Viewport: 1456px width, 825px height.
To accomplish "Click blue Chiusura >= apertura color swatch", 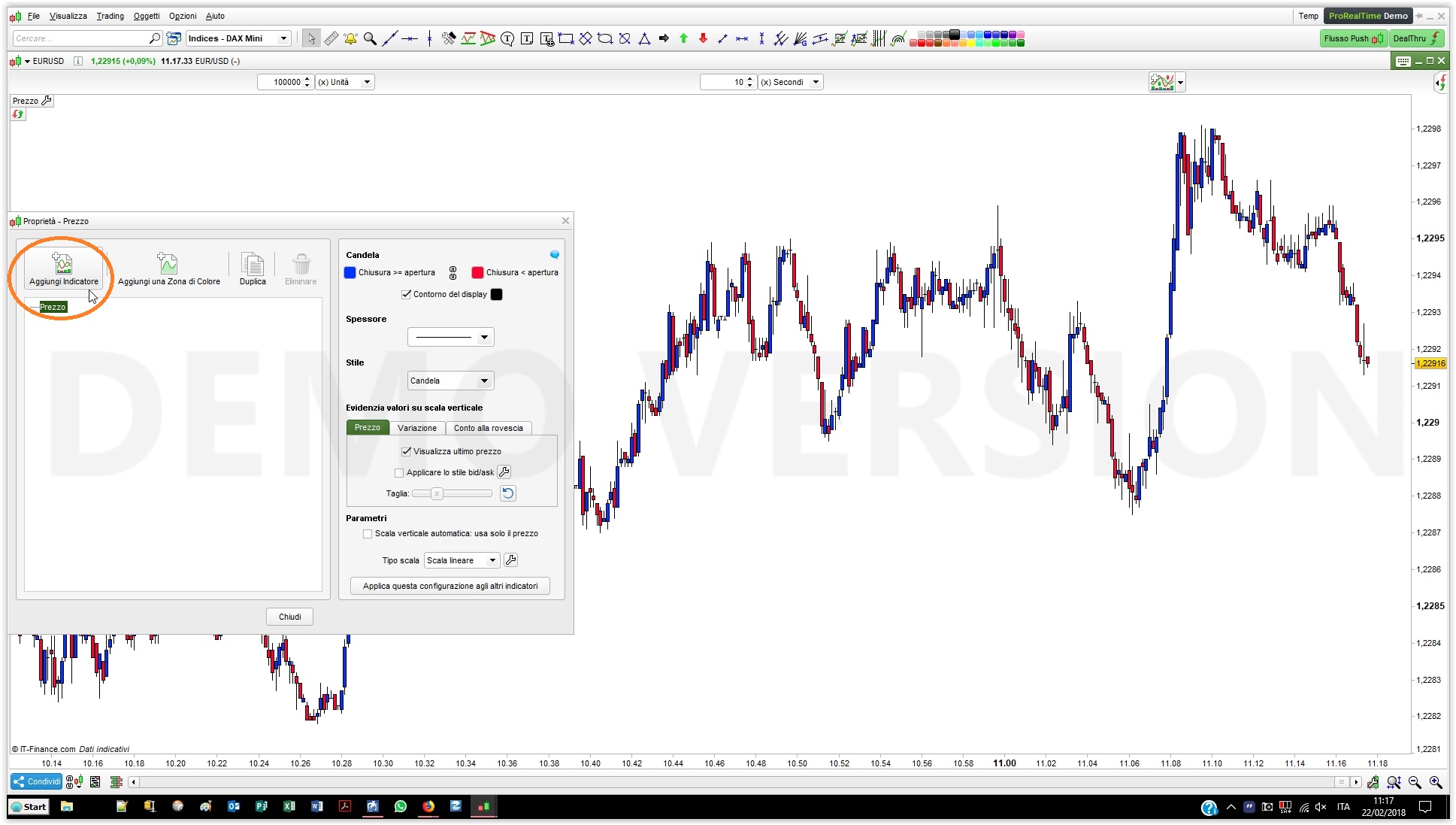I will click(350, 272).
